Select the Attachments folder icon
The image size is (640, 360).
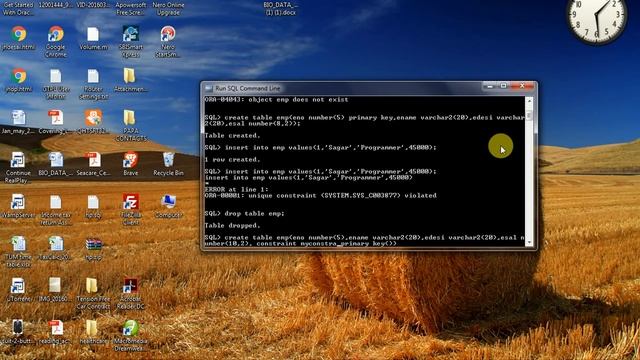point(130,76)
